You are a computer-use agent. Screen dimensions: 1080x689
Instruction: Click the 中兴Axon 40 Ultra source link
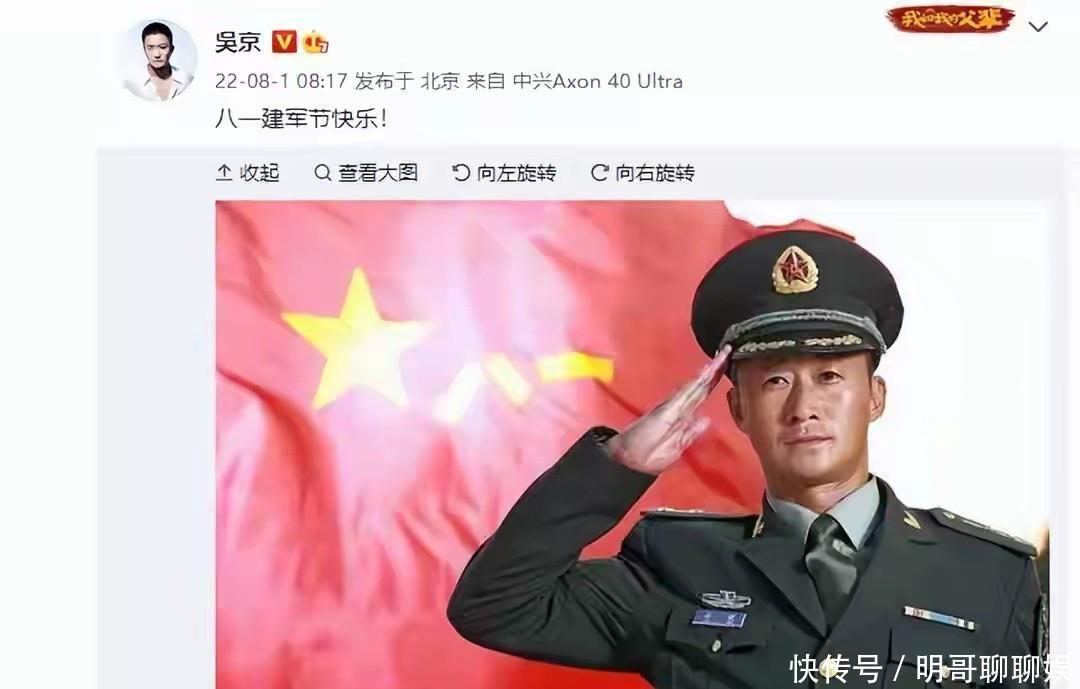[598, 81]
